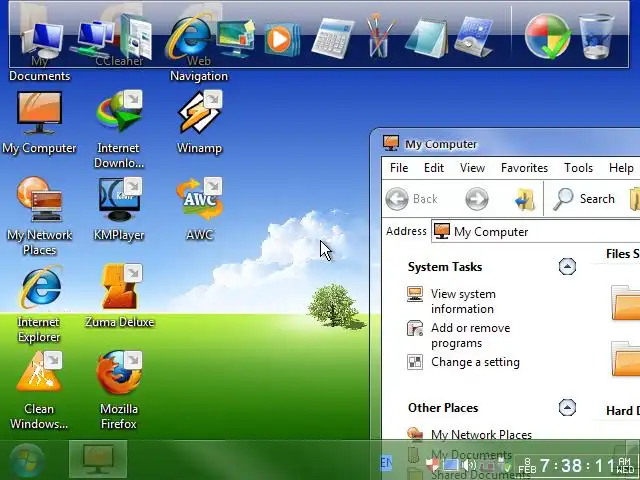Click the My Computer taskbar button
Viewport: 640px width, 480px height.
(x=98, y=460)
